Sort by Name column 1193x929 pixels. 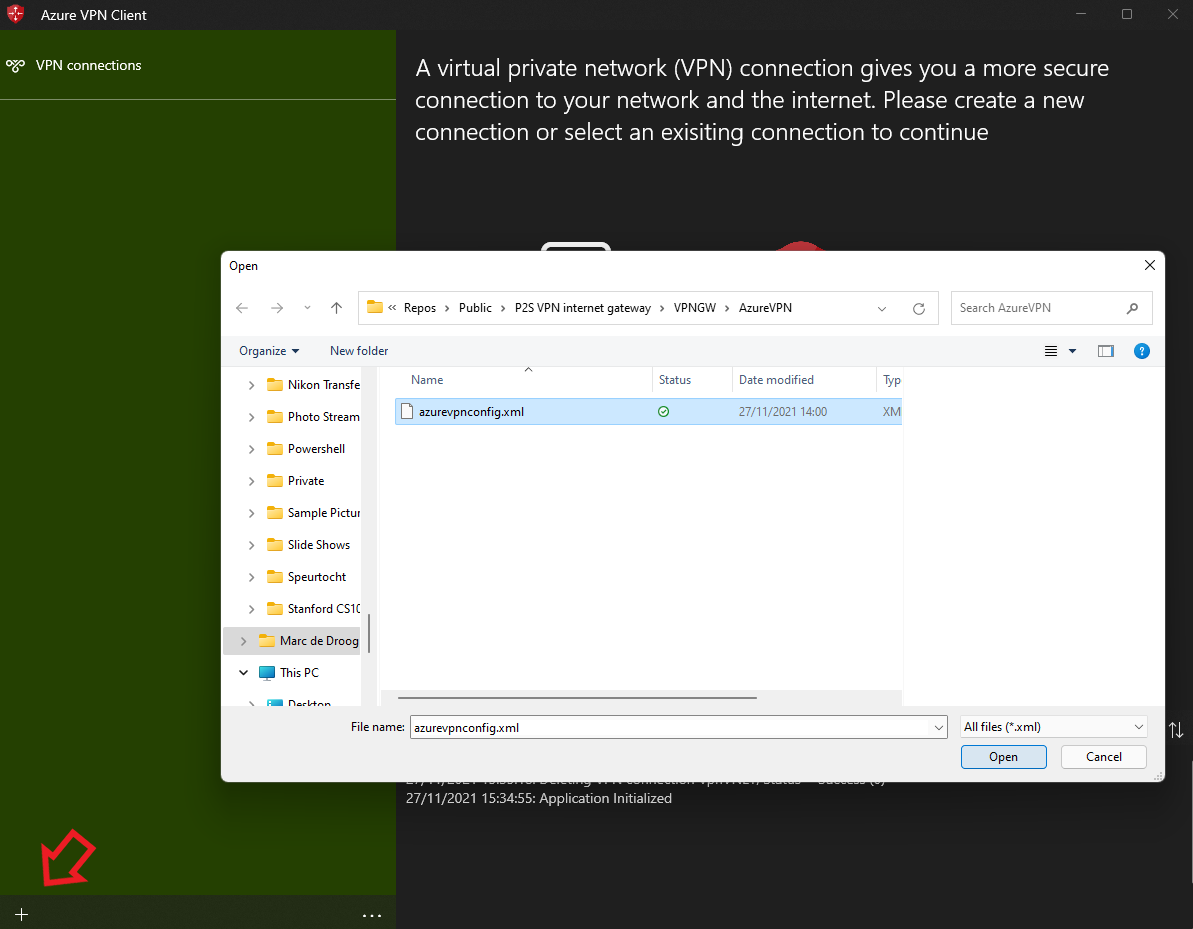(x=427, y=380)
